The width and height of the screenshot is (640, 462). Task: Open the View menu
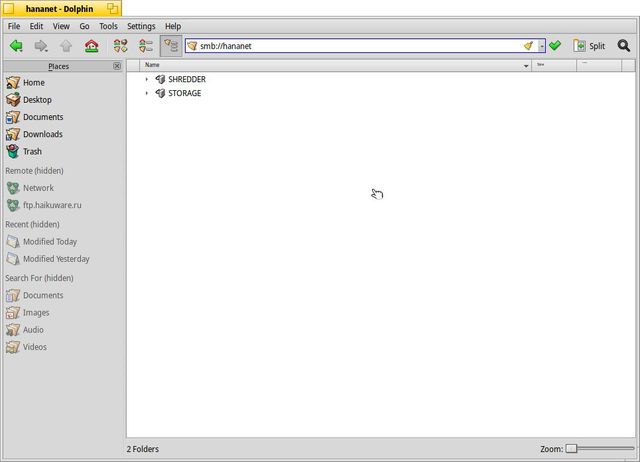coord(61,26)
